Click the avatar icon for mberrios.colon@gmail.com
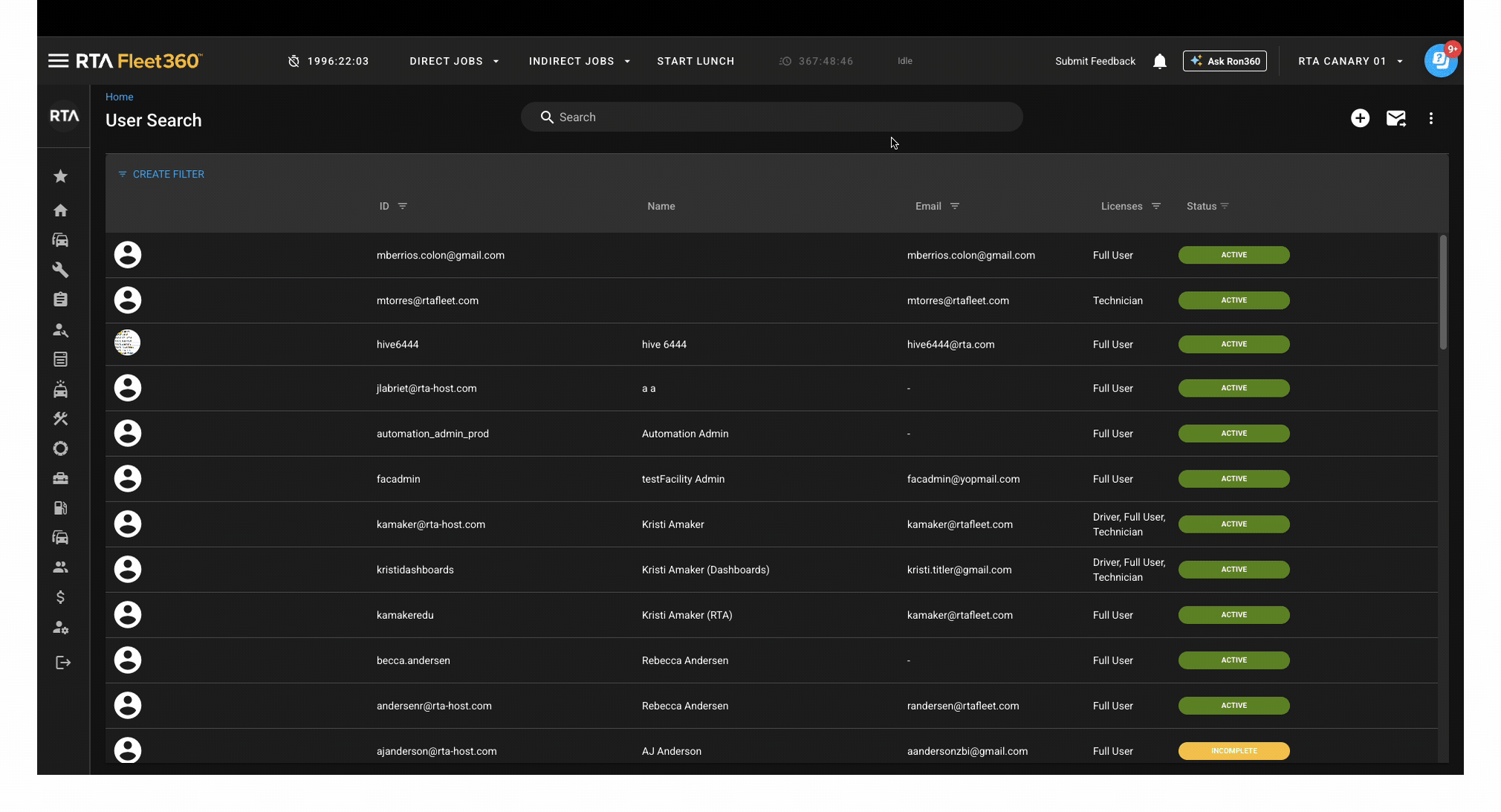 click(128, 255)
